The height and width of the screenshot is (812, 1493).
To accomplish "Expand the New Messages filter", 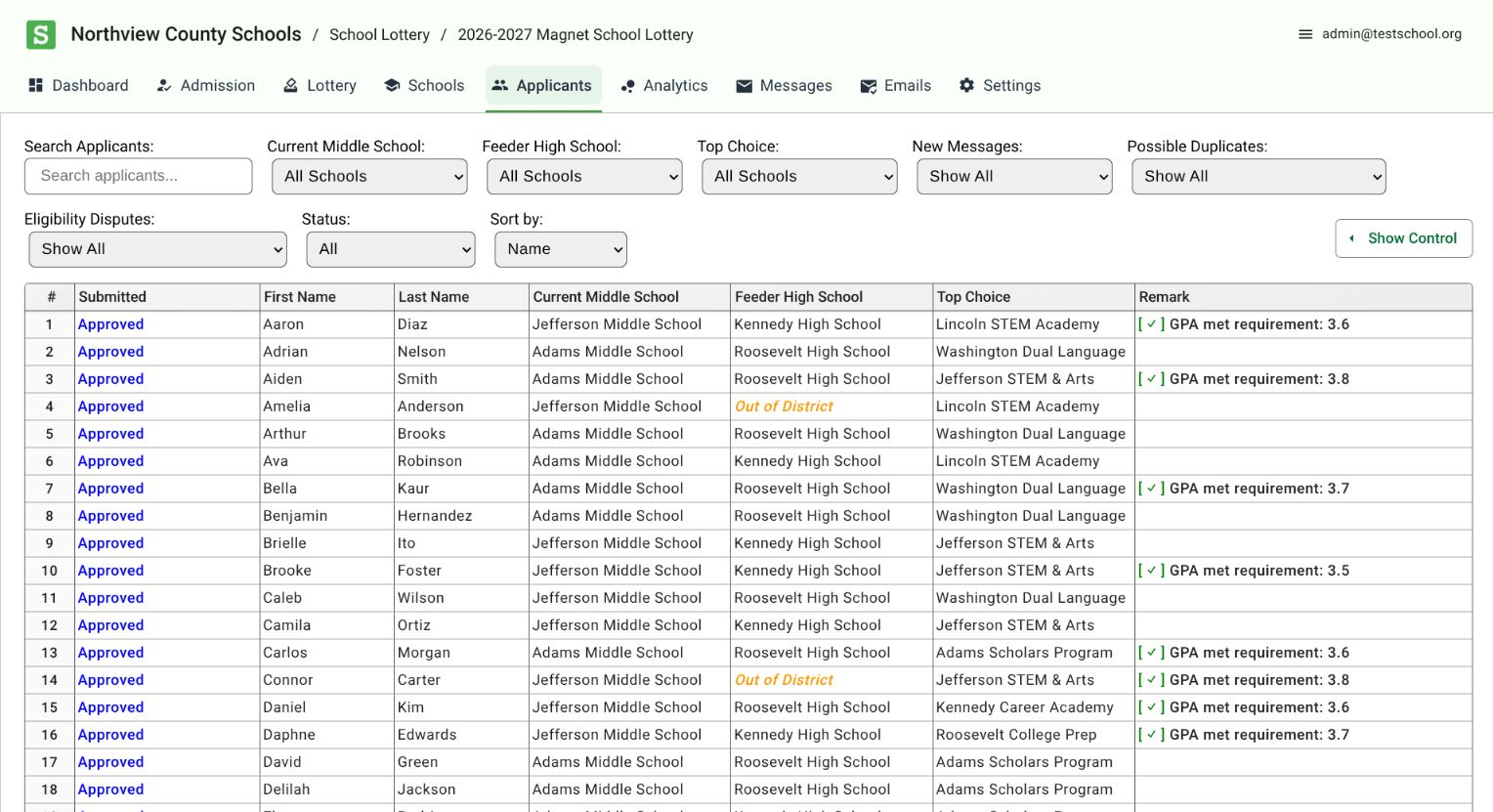I will tap(1014, 177).
